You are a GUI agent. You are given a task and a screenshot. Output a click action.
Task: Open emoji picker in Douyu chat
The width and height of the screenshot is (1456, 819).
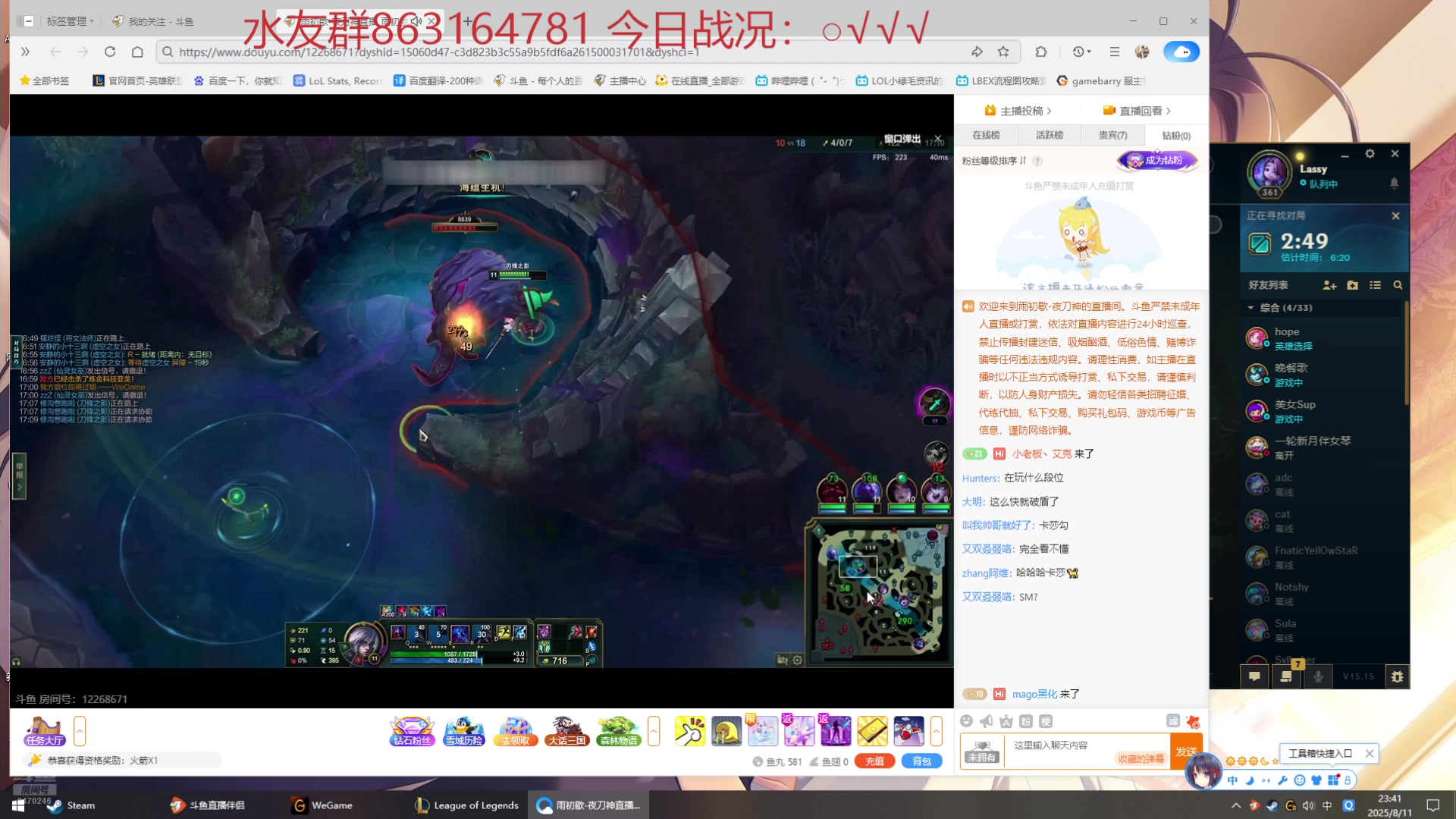966,721
